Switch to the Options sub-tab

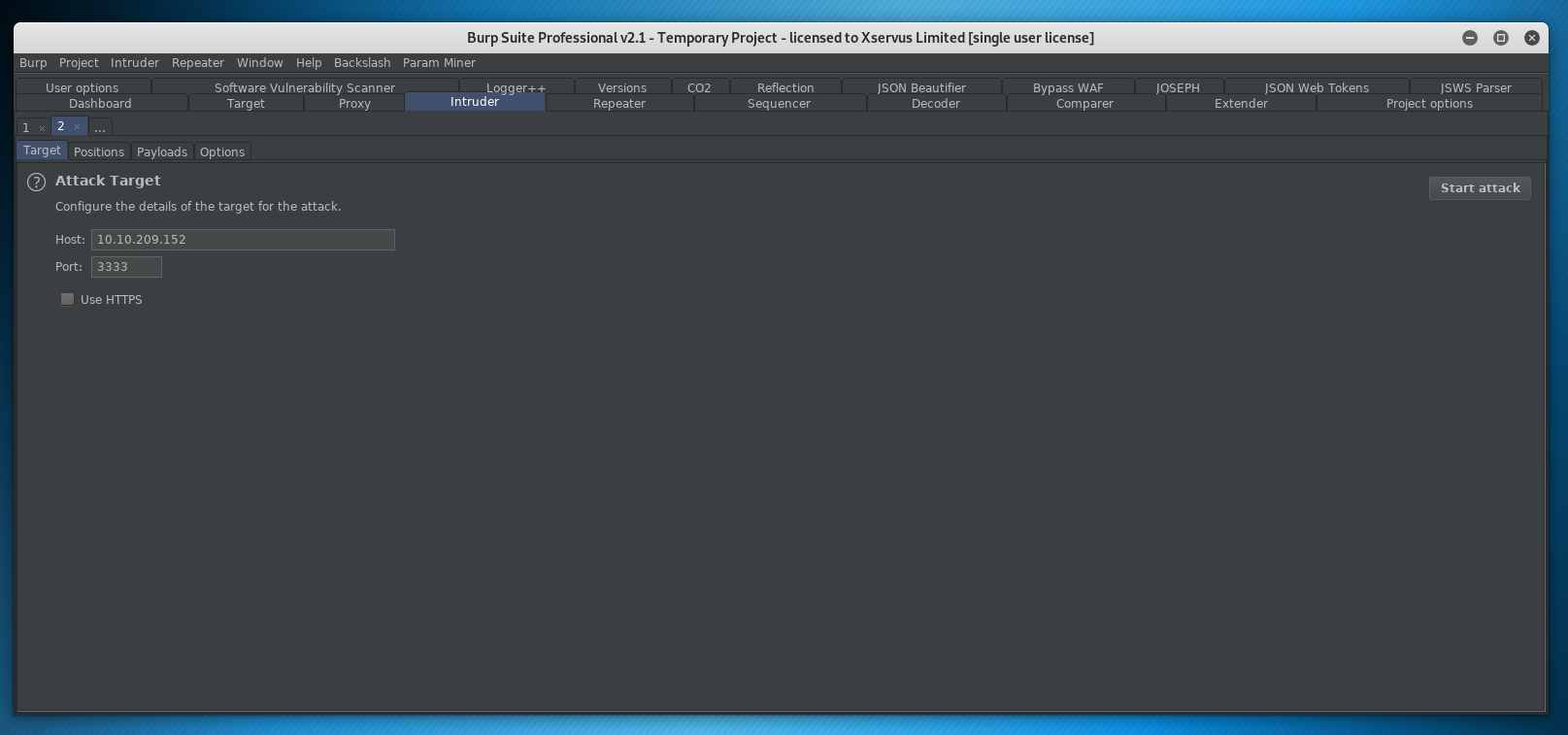(x=222, y=151)
